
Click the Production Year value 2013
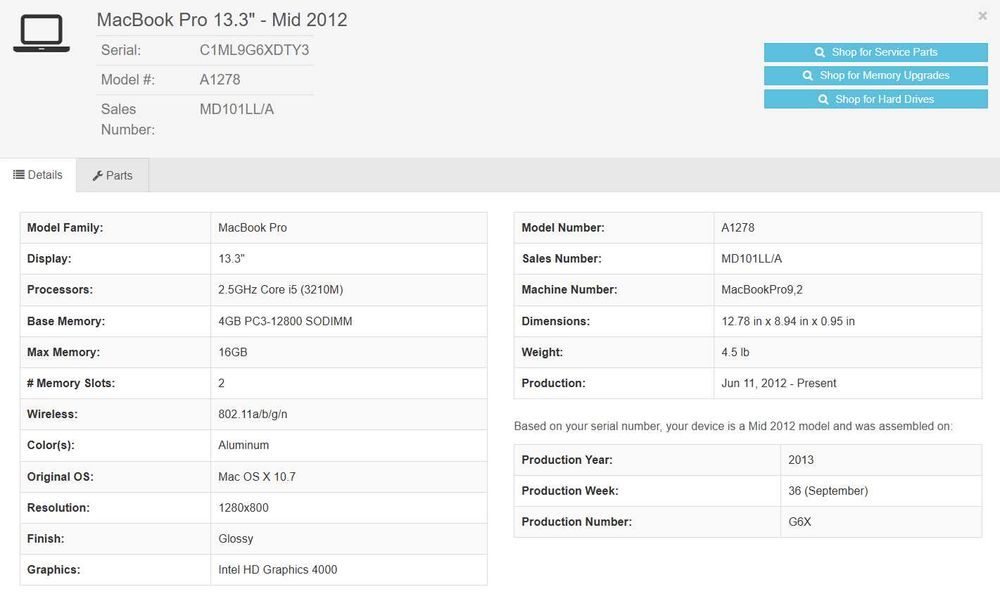pos(801,460)
